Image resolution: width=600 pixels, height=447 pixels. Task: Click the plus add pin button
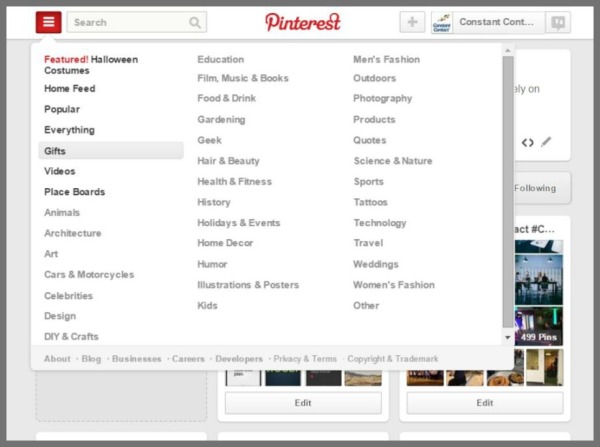(x=412, y=22)
